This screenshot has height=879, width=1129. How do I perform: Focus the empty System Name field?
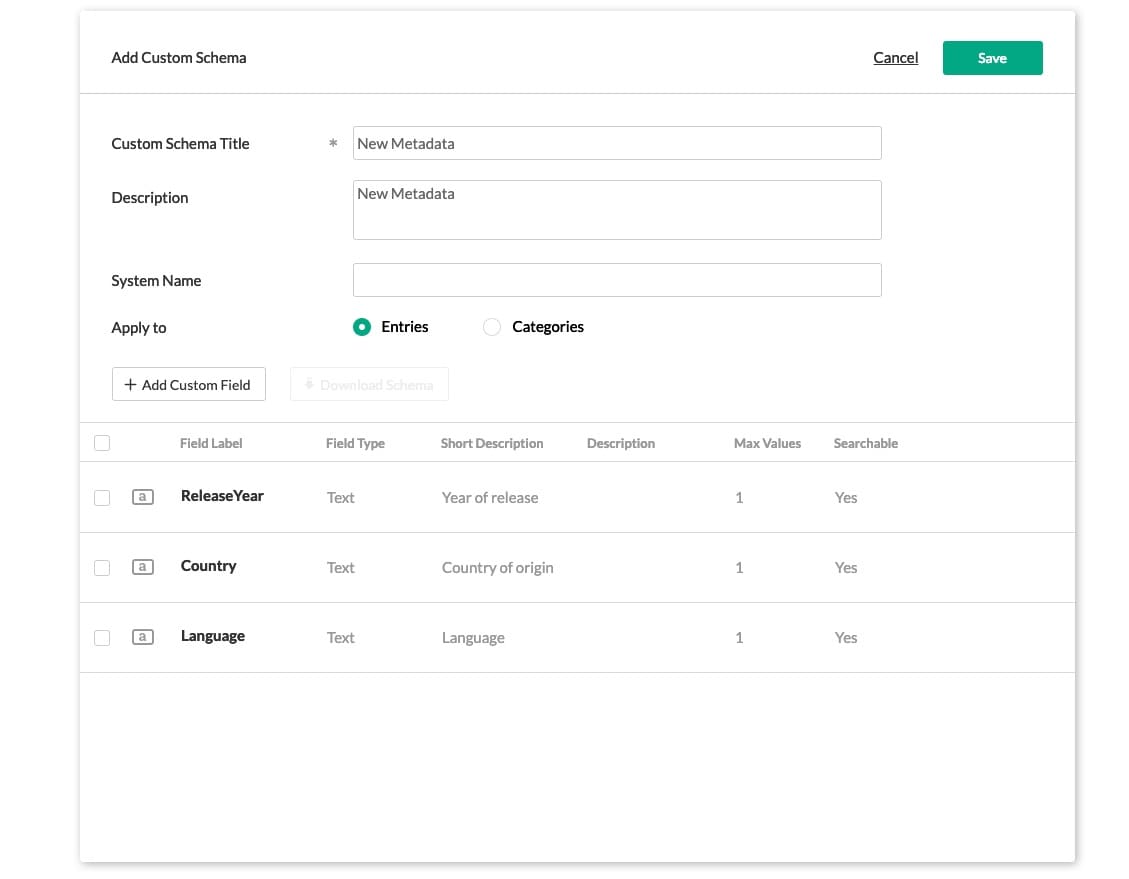pos(617,280)
